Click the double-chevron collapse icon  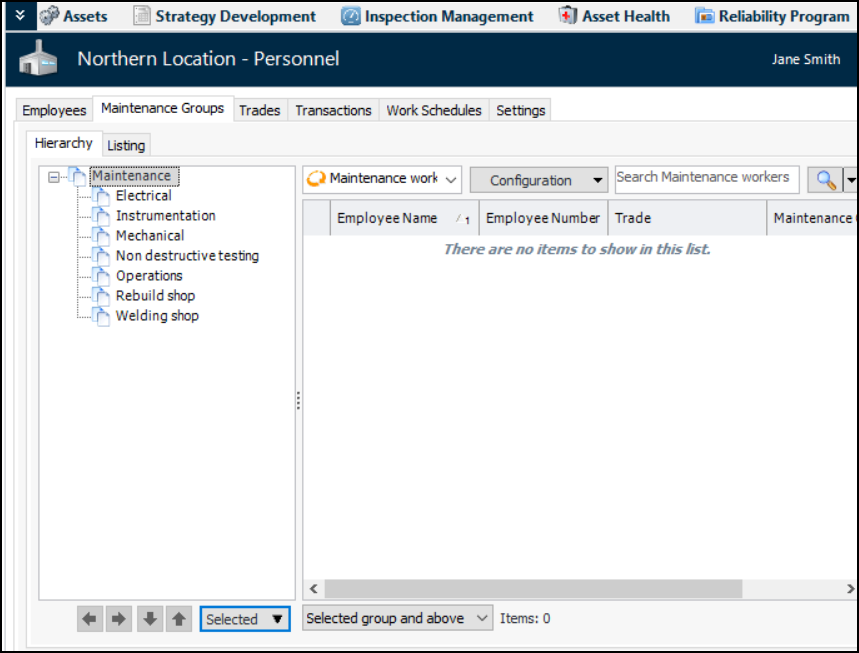click(20, 15)
